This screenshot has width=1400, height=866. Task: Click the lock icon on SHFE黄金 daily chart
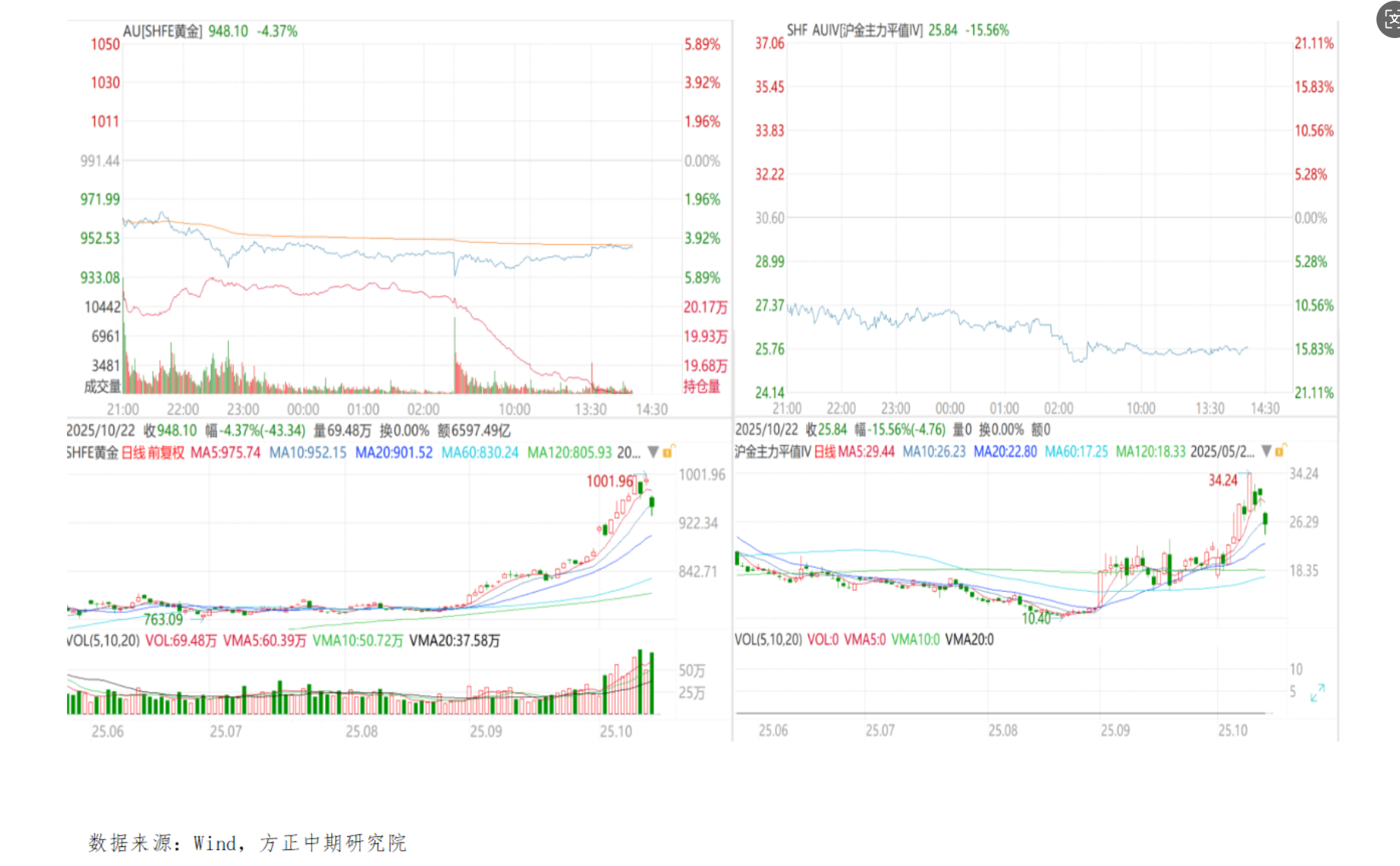tap(668, 452)
